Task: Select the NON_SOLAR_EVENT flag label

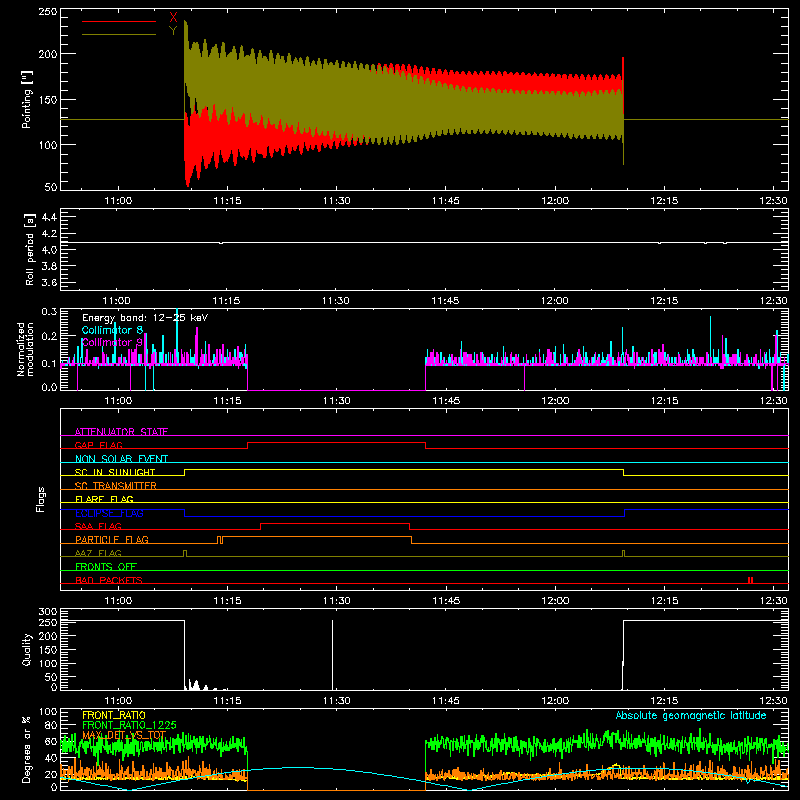Action: pos(121,459)
